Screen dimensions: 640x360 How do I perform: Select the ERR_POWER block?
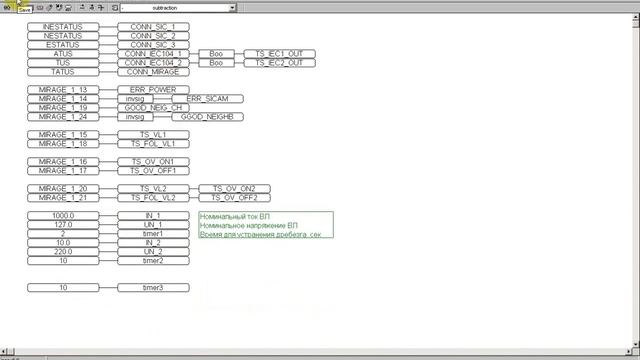153,90
